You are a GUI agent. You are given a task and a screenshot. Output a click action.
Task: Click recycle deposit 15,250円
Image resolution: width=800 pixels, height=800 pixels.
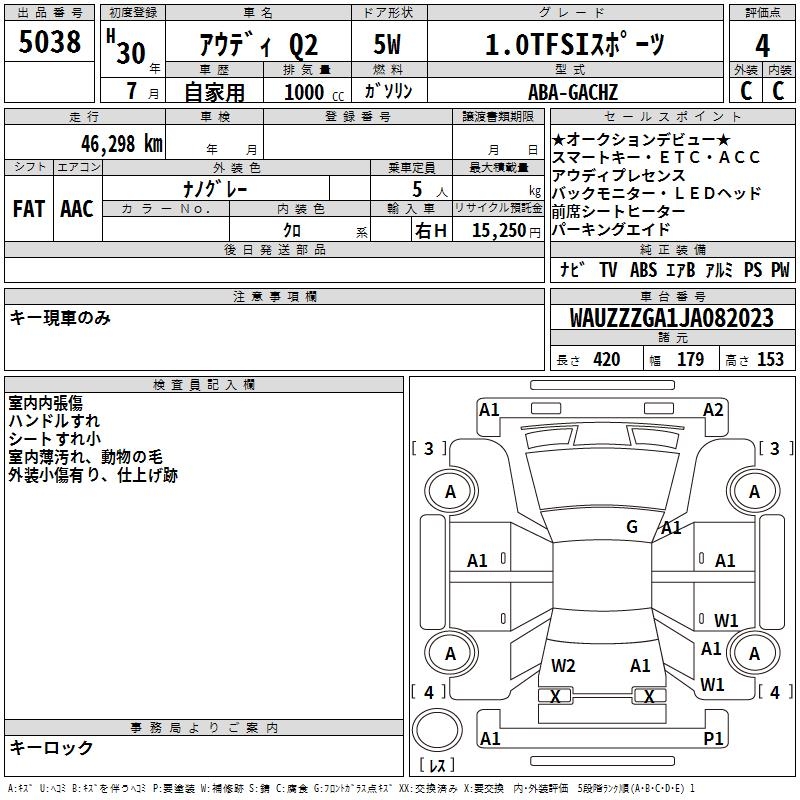pos(506,231)
